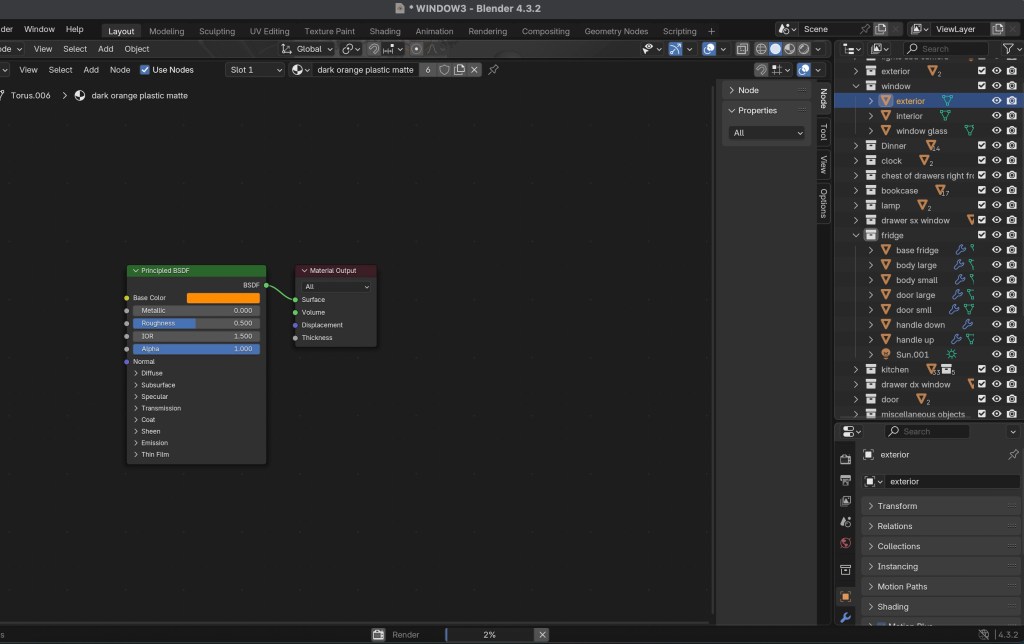The width and height of the screenshot is (1024, 644).
Task: Click Add in the node editor header
Action: [91, 70]
